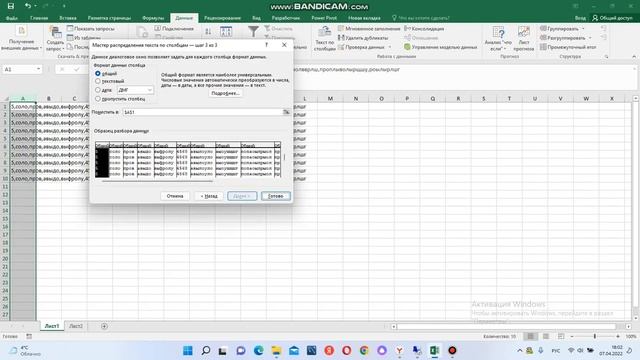
Task: Click the Show Queries icon
Action: click(70, 29)
